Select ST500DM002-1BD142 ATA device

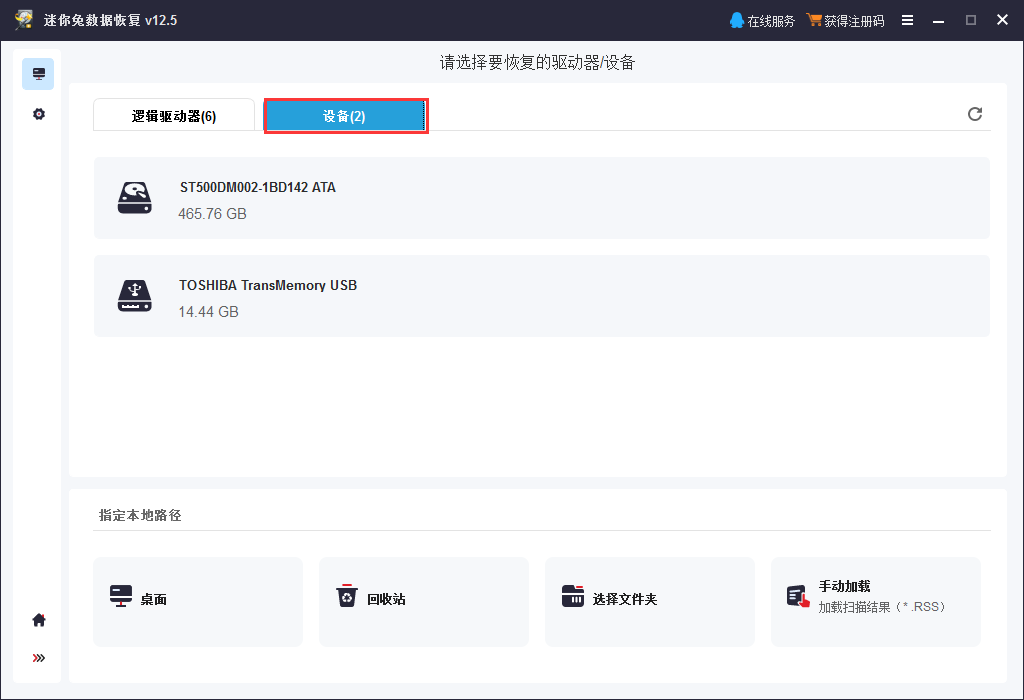[541, 198]
